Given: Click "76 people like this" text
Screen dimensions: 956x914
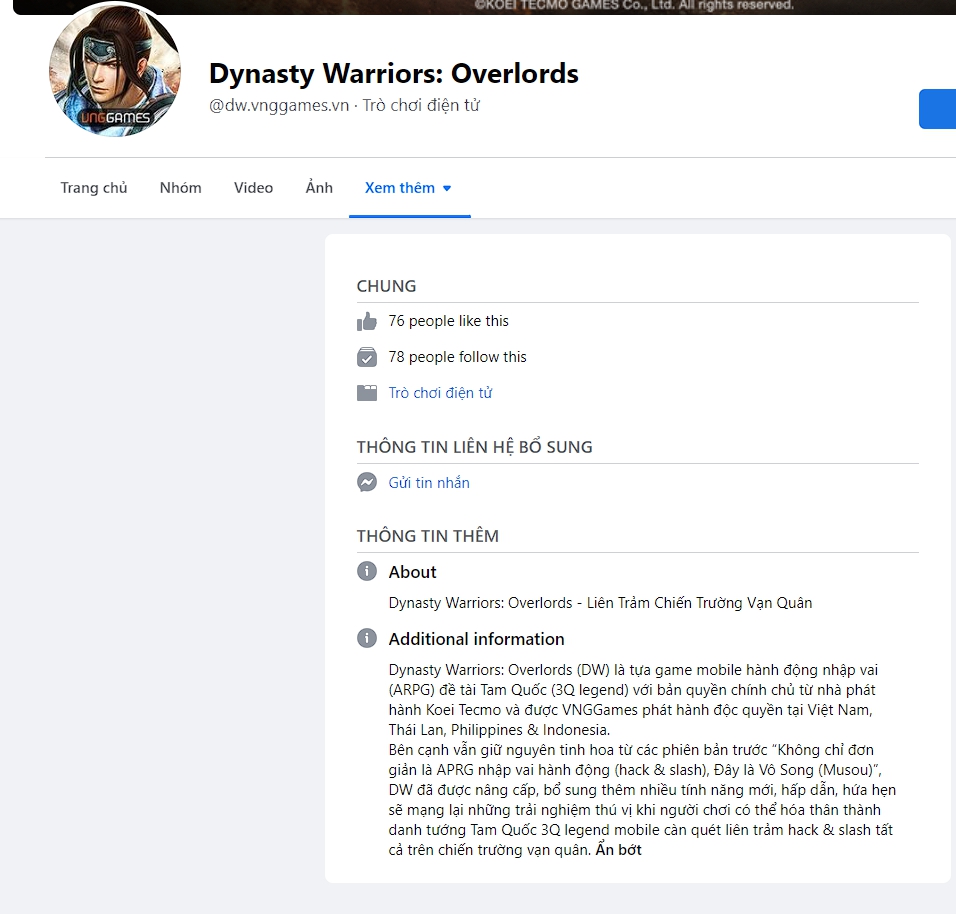Looking at the screenshot, I should click(448, 321).
